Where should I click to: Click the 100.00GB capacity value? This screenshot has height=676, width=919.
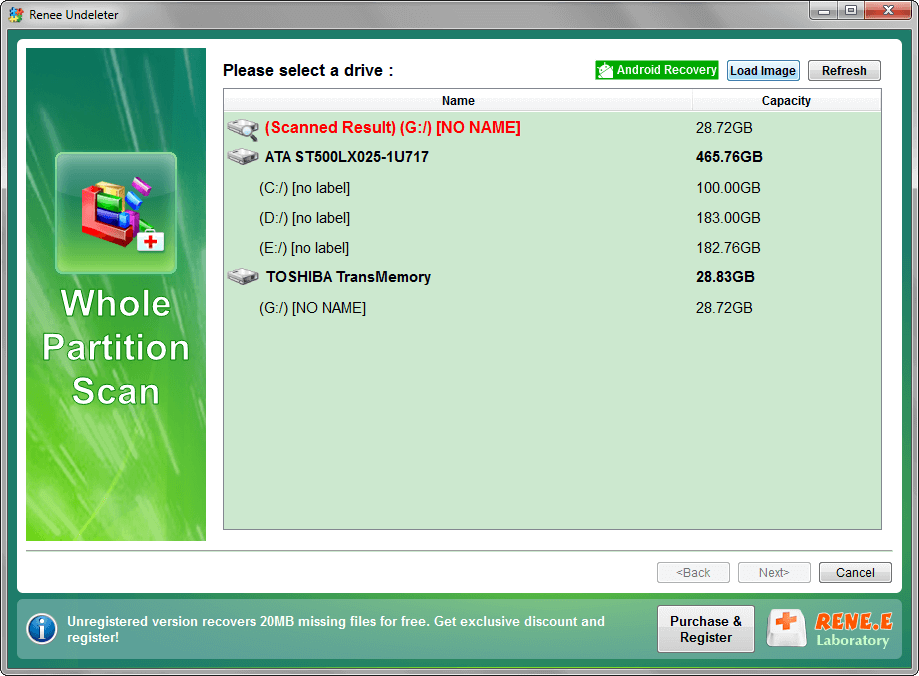(x=728, y=188)
